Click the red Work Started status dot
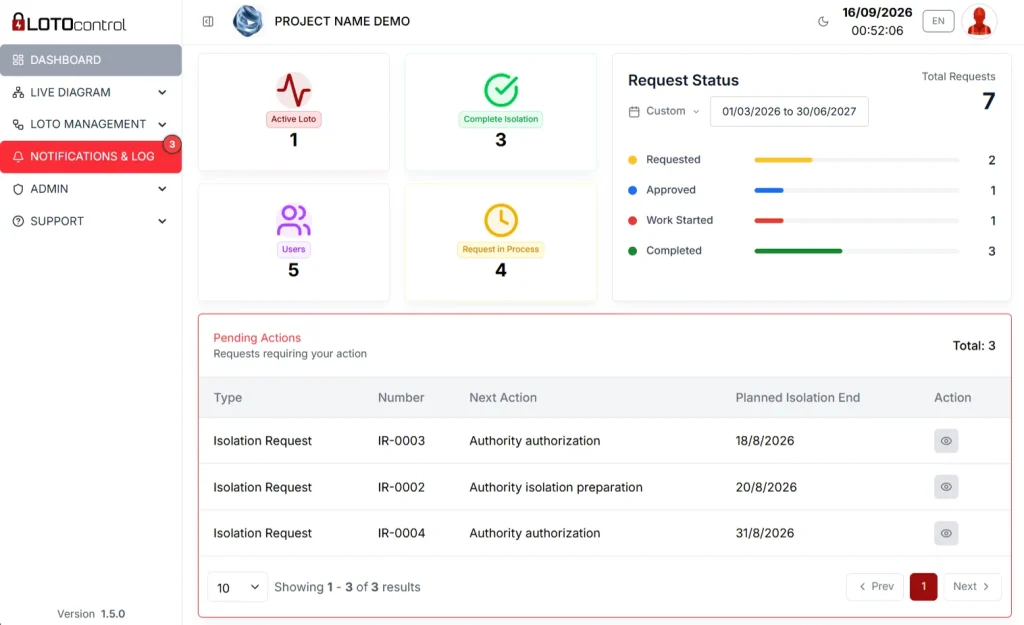Screen dimensions: 1024x625 click(632, 221)
